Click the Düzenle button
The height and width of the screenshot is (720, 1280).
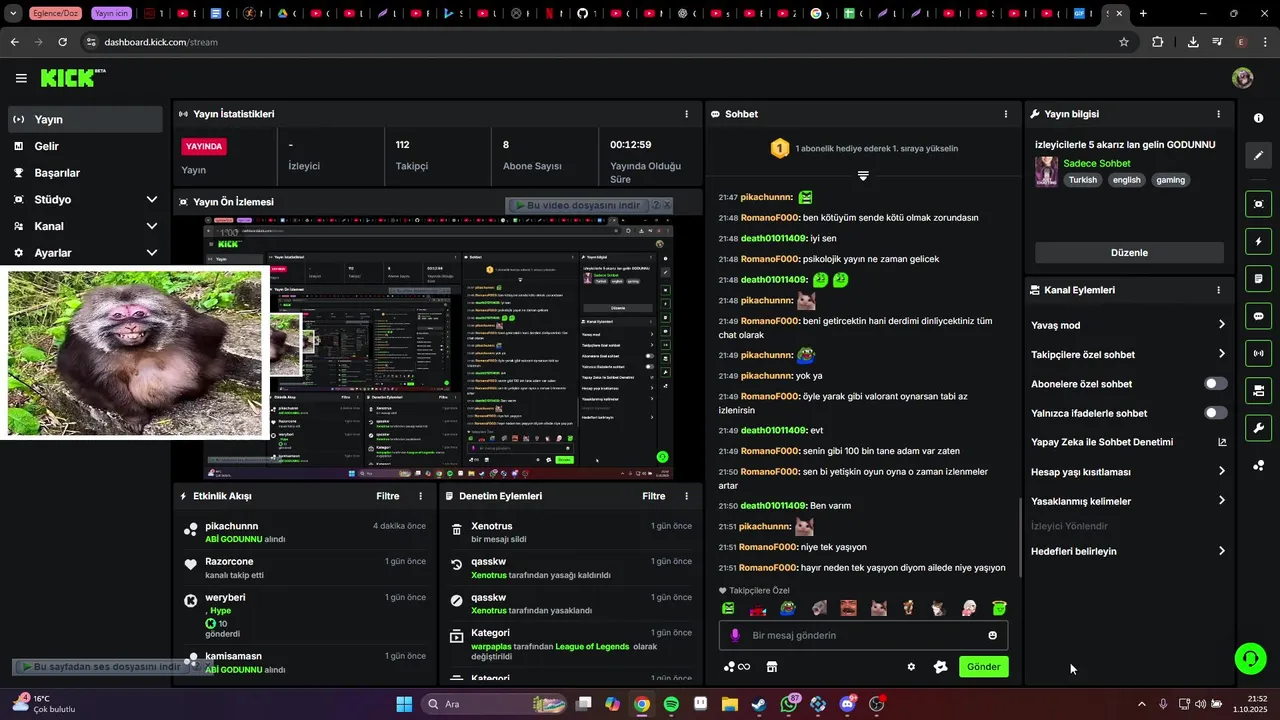pyautogui.click(x=1129, y=253)
